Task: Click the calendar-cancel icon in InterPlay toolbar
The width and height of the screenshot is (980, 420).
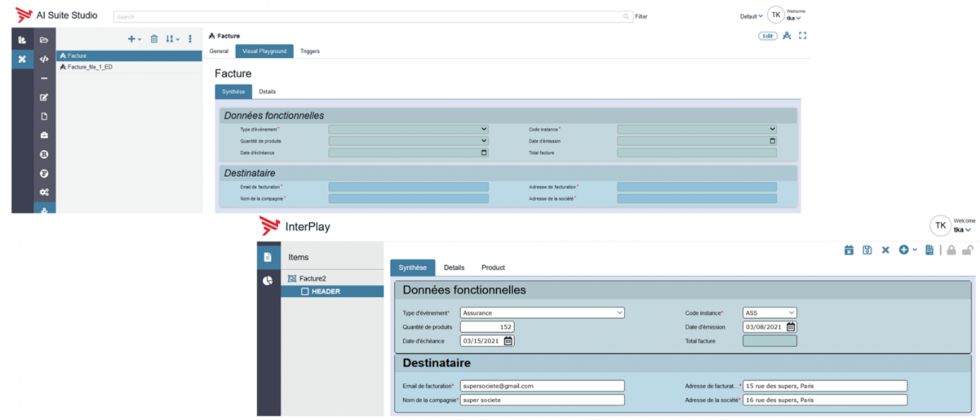Action: click(x=849, y=250)
